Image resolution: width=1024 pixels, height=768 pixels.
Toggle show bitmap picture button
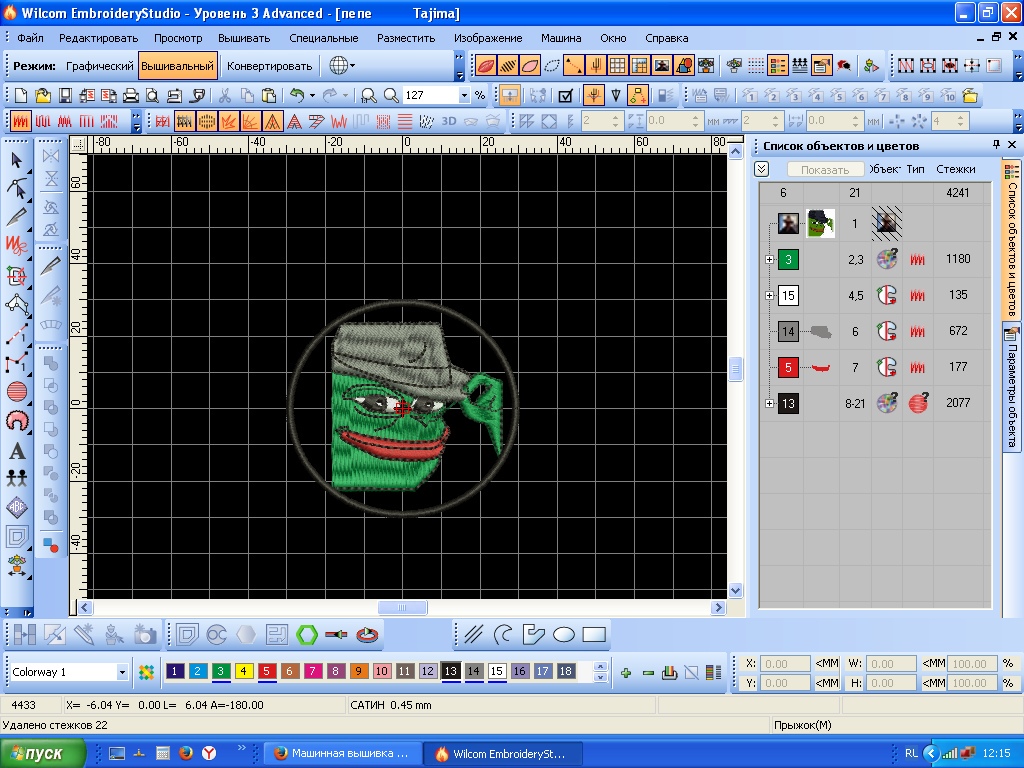(x=662, y=65)
